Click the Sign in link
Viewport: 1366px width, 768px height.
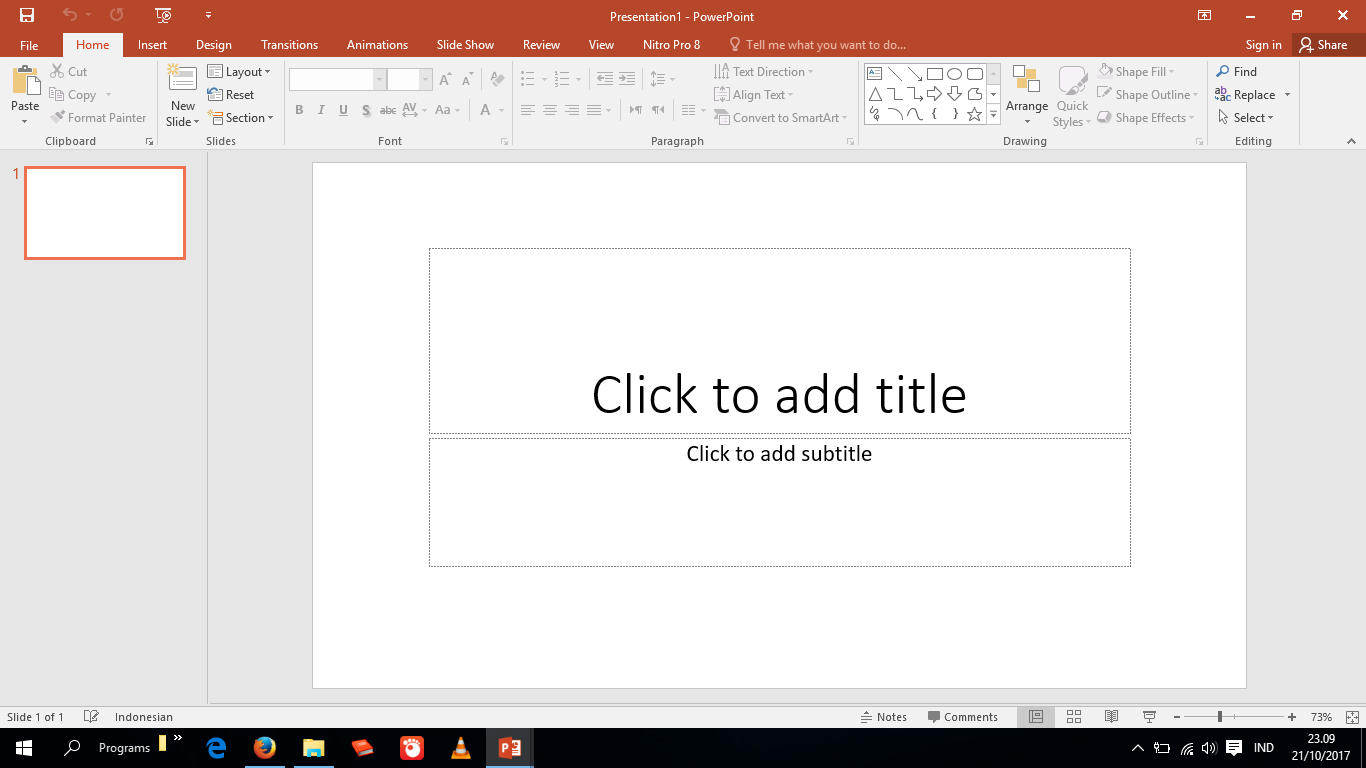point(1263,44)
